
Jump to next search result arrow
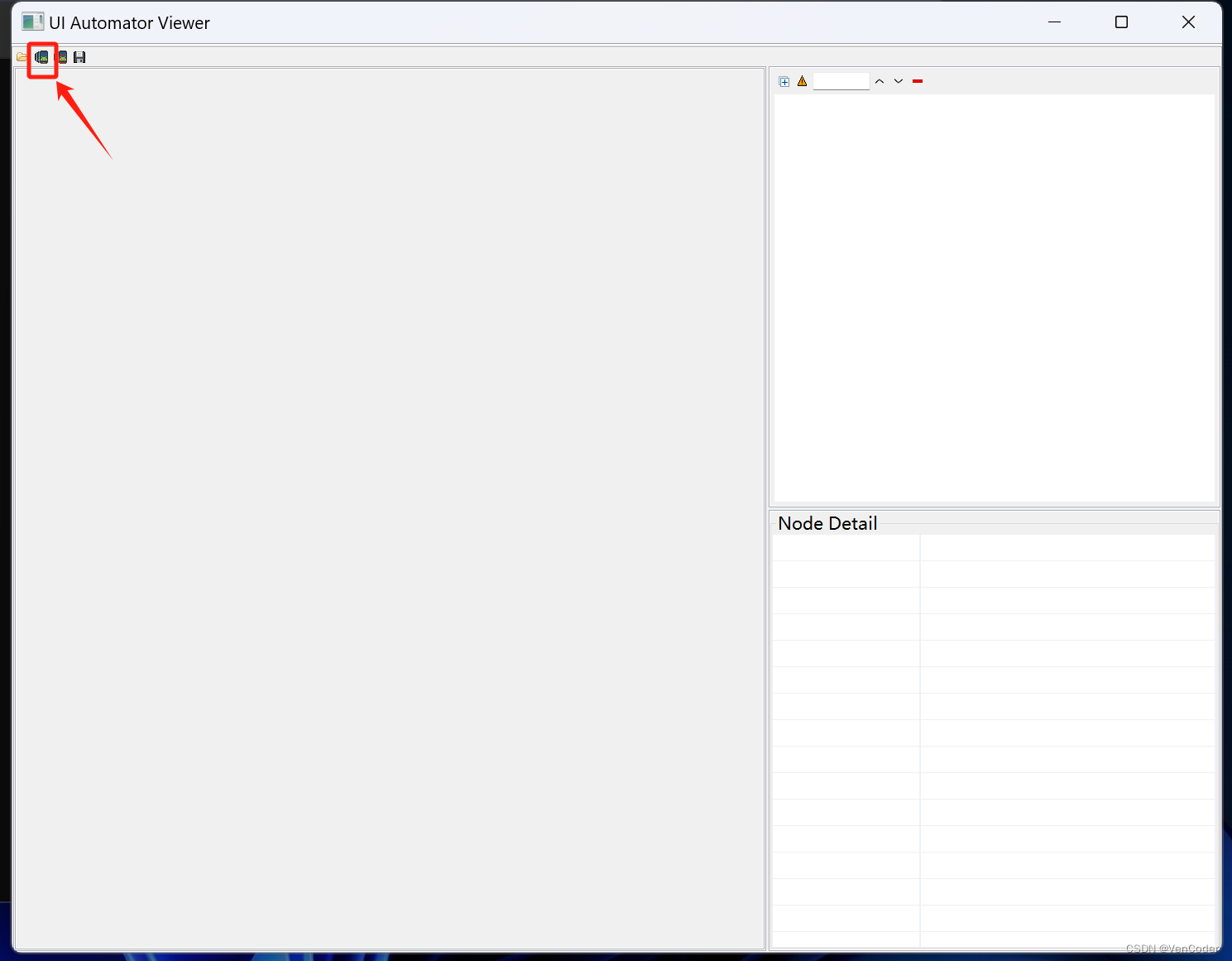[x=899, y=81]
